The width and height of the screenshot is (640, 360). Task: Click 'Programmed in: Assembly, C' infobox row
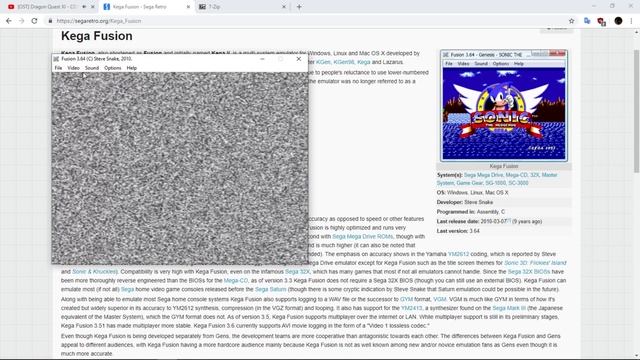point(504,212)
